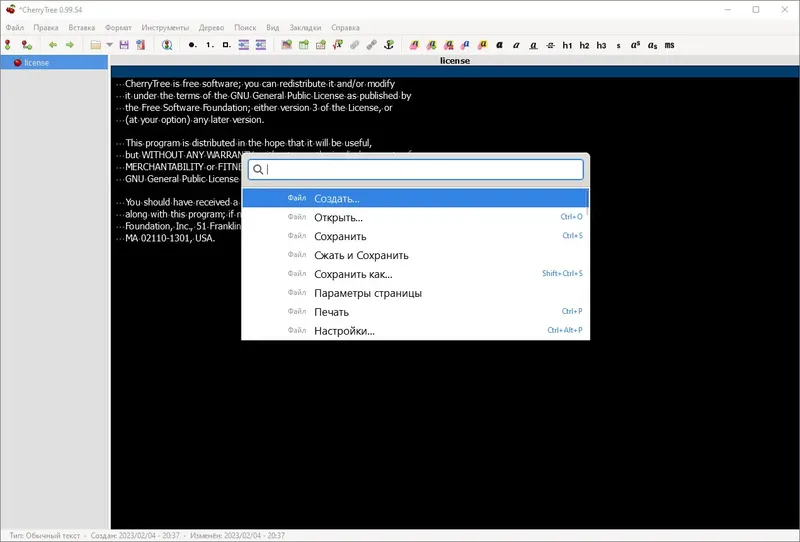Open Параметры страницы from palette
This screenshot has height=542, width=800.
coord(415,293)
